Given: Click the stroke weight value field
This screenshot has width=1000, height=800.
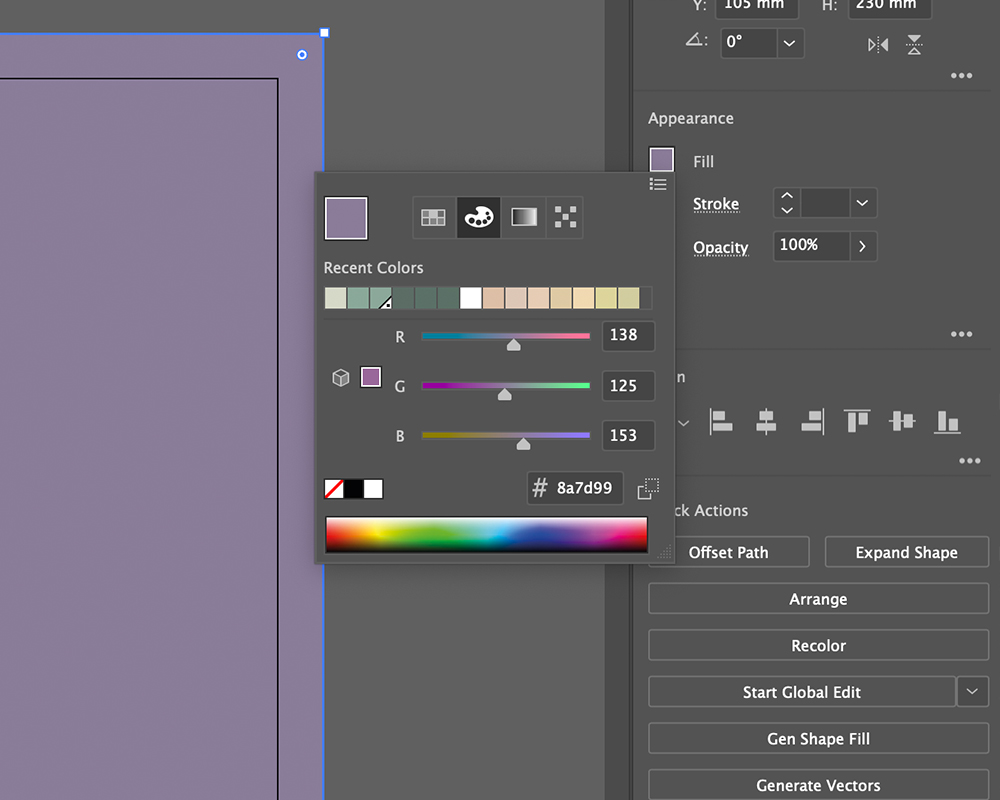Looking at the screenshot, I should click(825, 203).
